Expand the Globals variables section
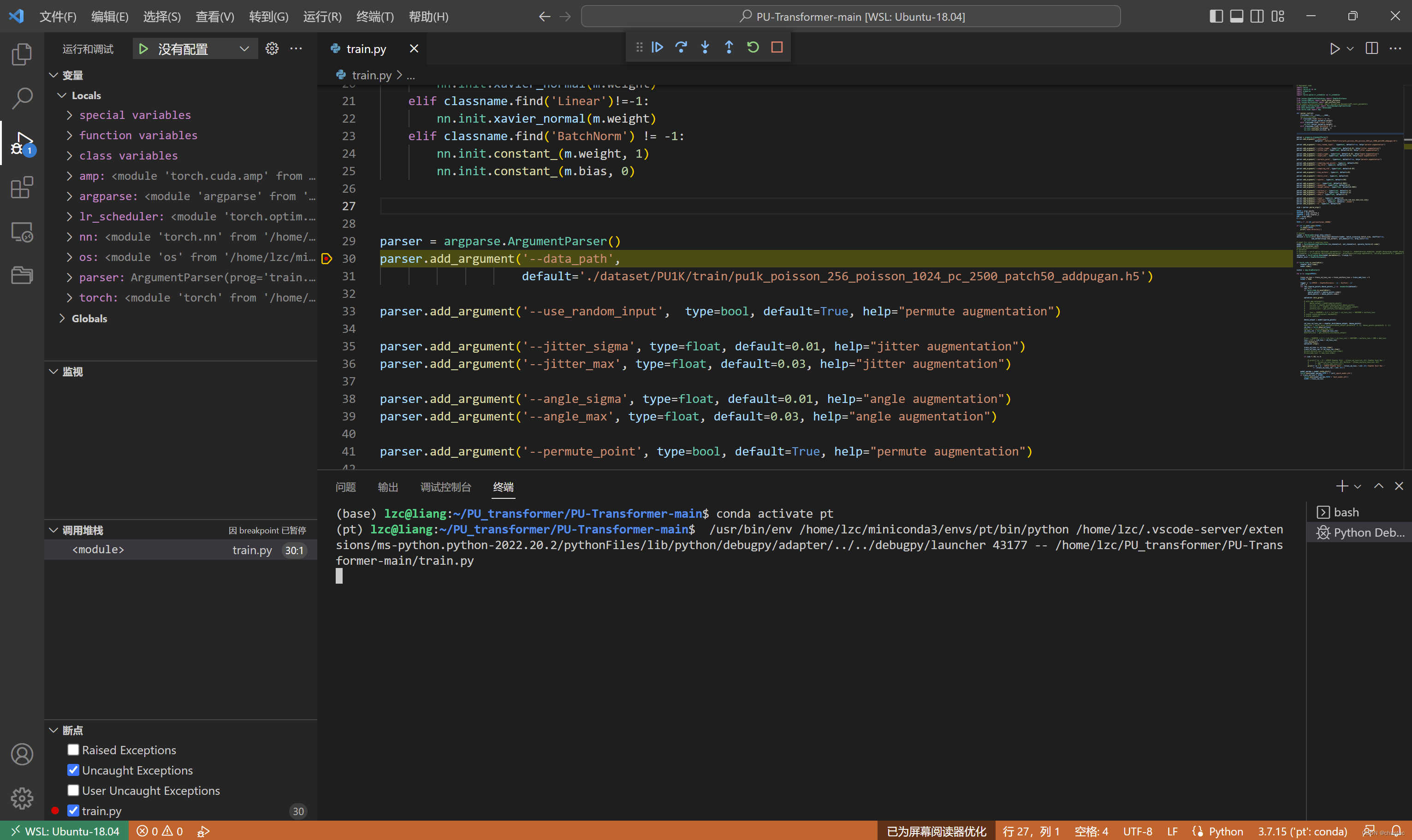The width and height of the screenshot is (1412, 840). pos(61,318)
